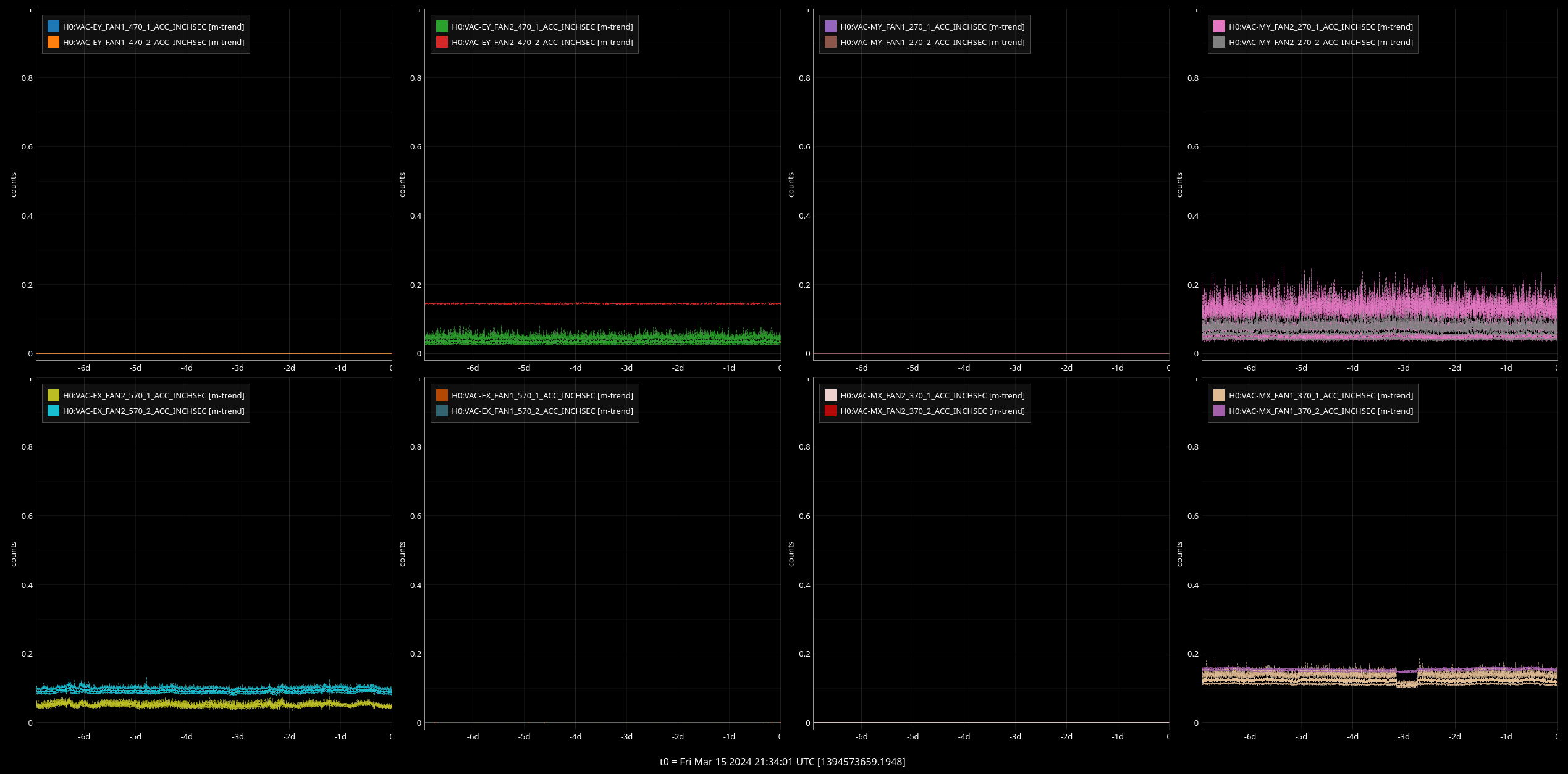Click the tan MX_FAN1_370_1 legend swatch
The width and height of the screenshot is (1568, 774).
1219,395
